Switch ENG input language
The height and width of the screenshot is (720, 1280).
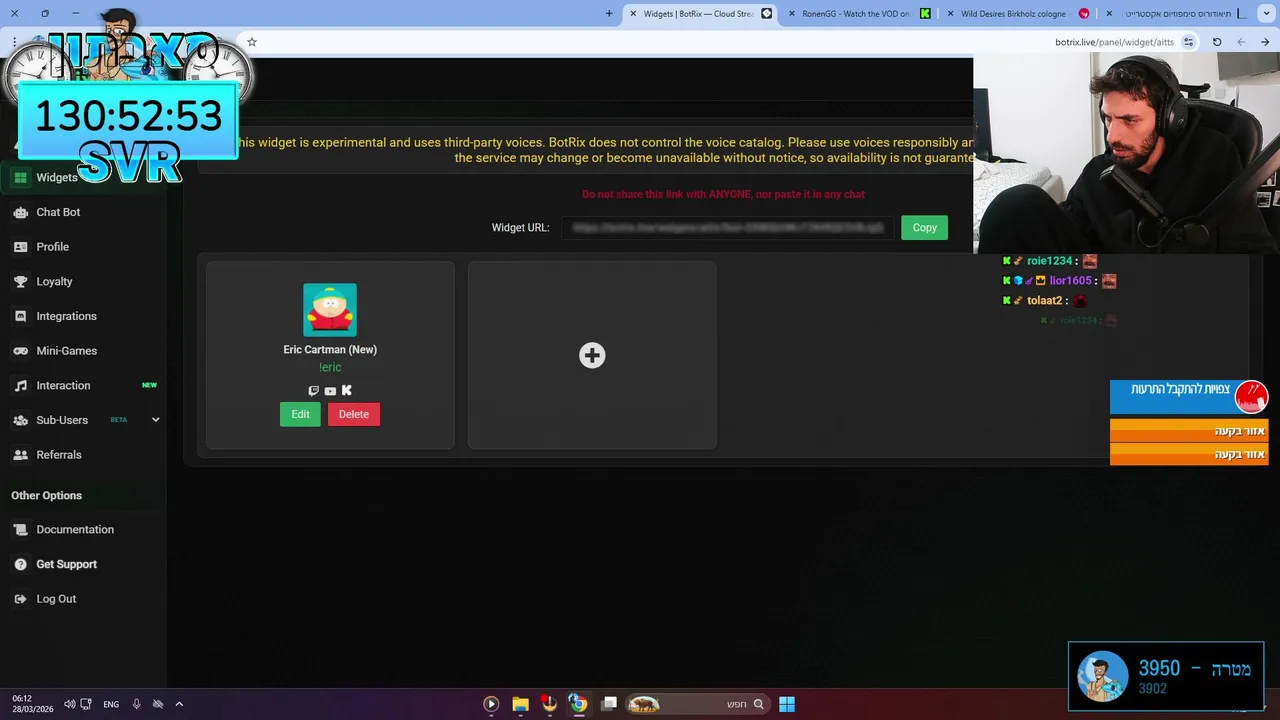(x=111, y=704)
